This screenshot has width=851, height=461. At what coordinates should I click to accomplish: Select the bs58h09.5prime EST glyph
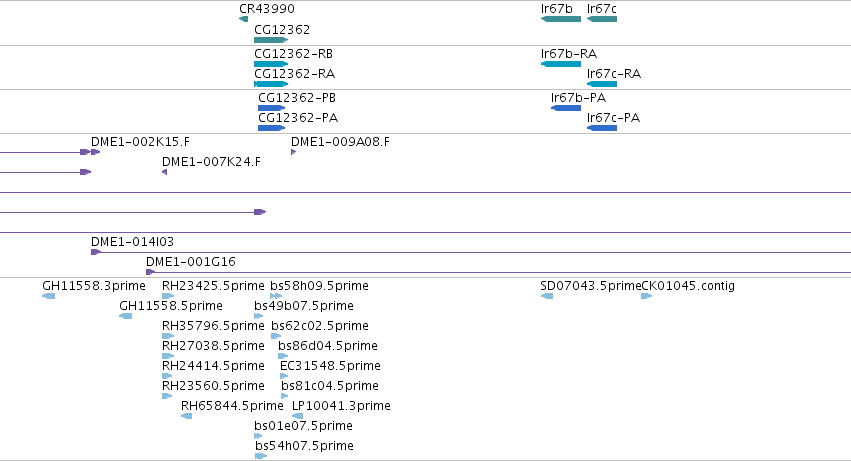point(276,296)
